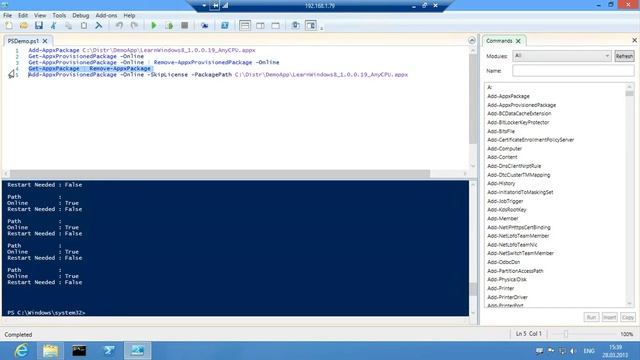Select Add-PrinterDriver in the commands list
The width and height of the screenshot is (640, 360).
507,297
